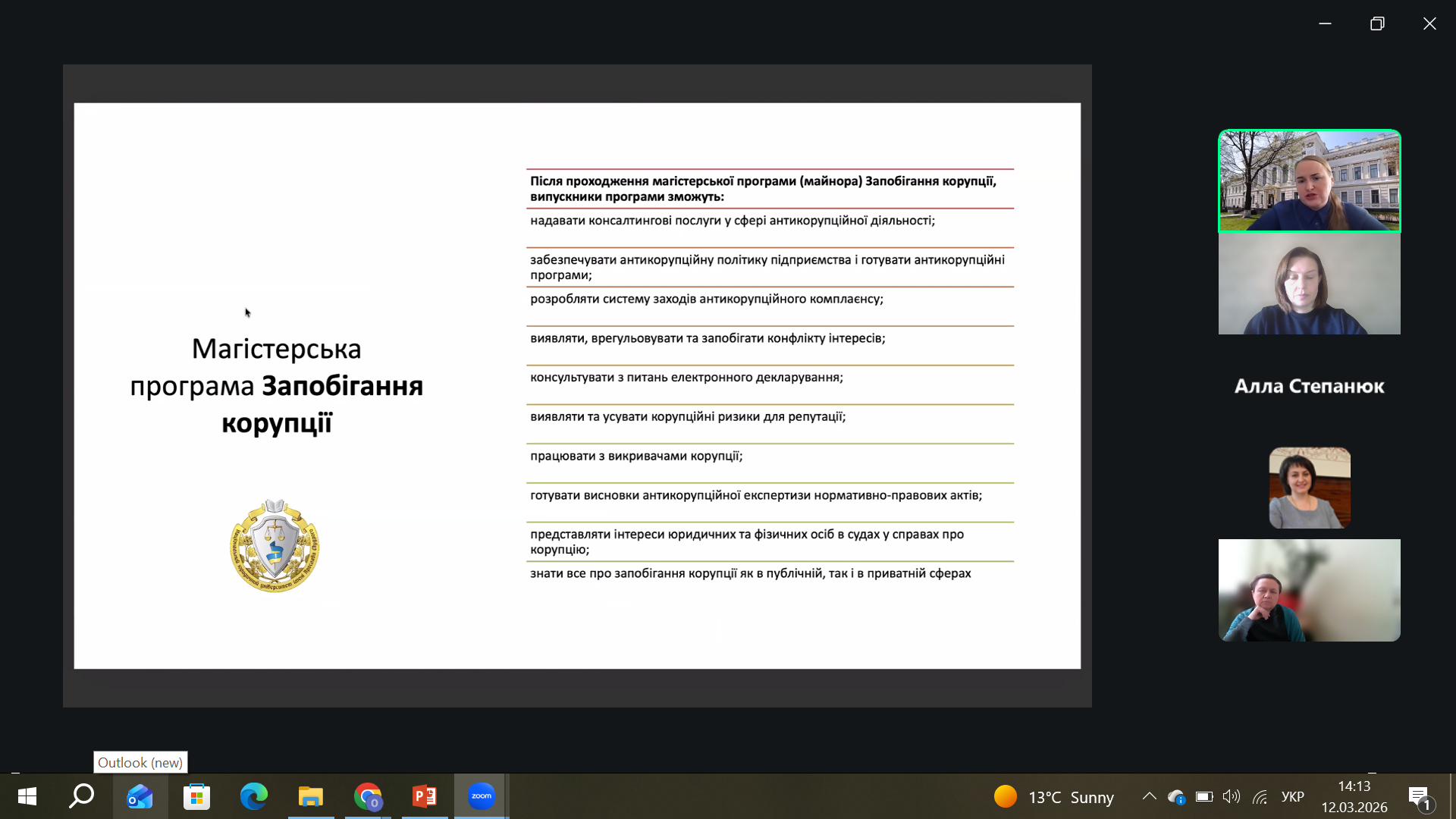Open Outlook (new) from the taskbar

point(140,796)
